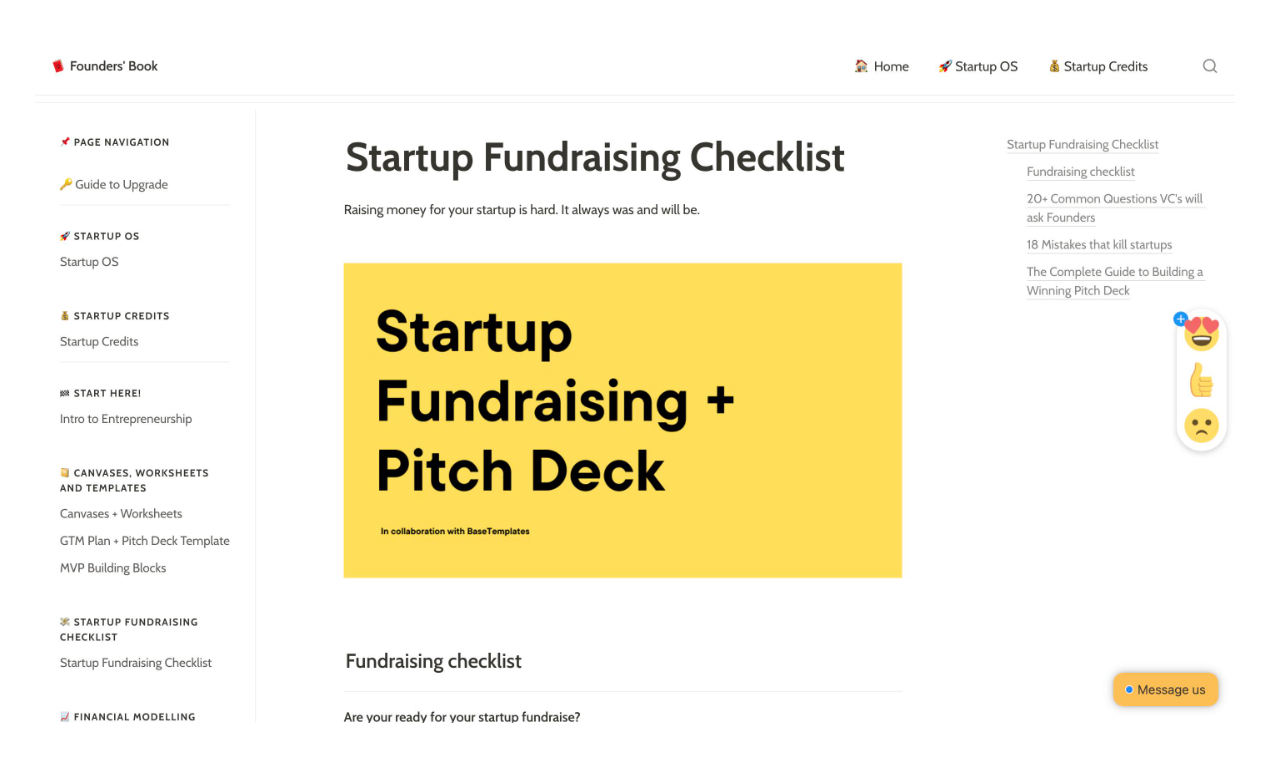Jump to Complete Guide to Pitch Deck
Image resolution: width=1270 pixels, height=760 pixels.
click(1115, 281)
